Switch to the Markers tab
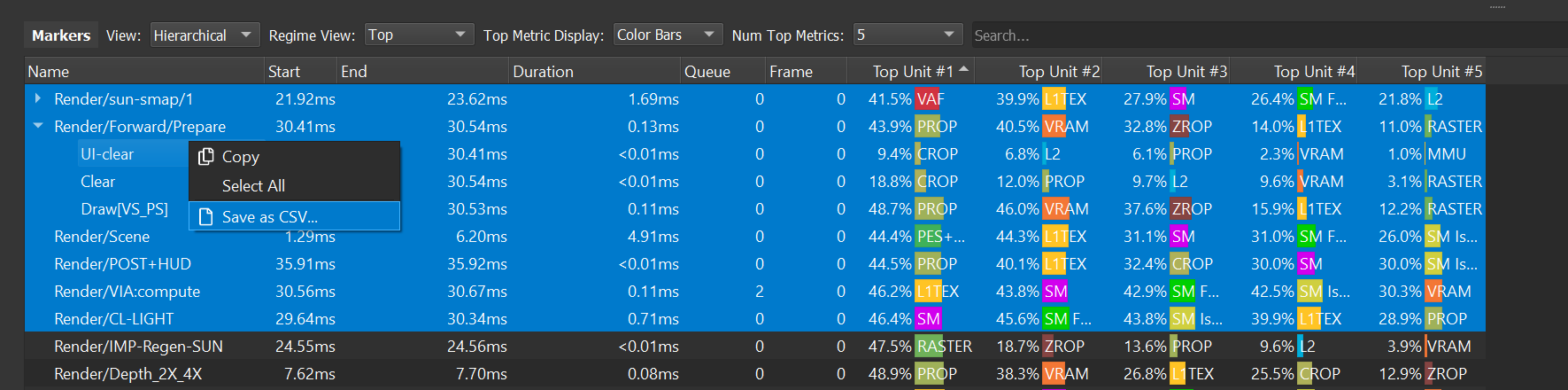Screen dimensions: 1568x390 click(61, 35)
